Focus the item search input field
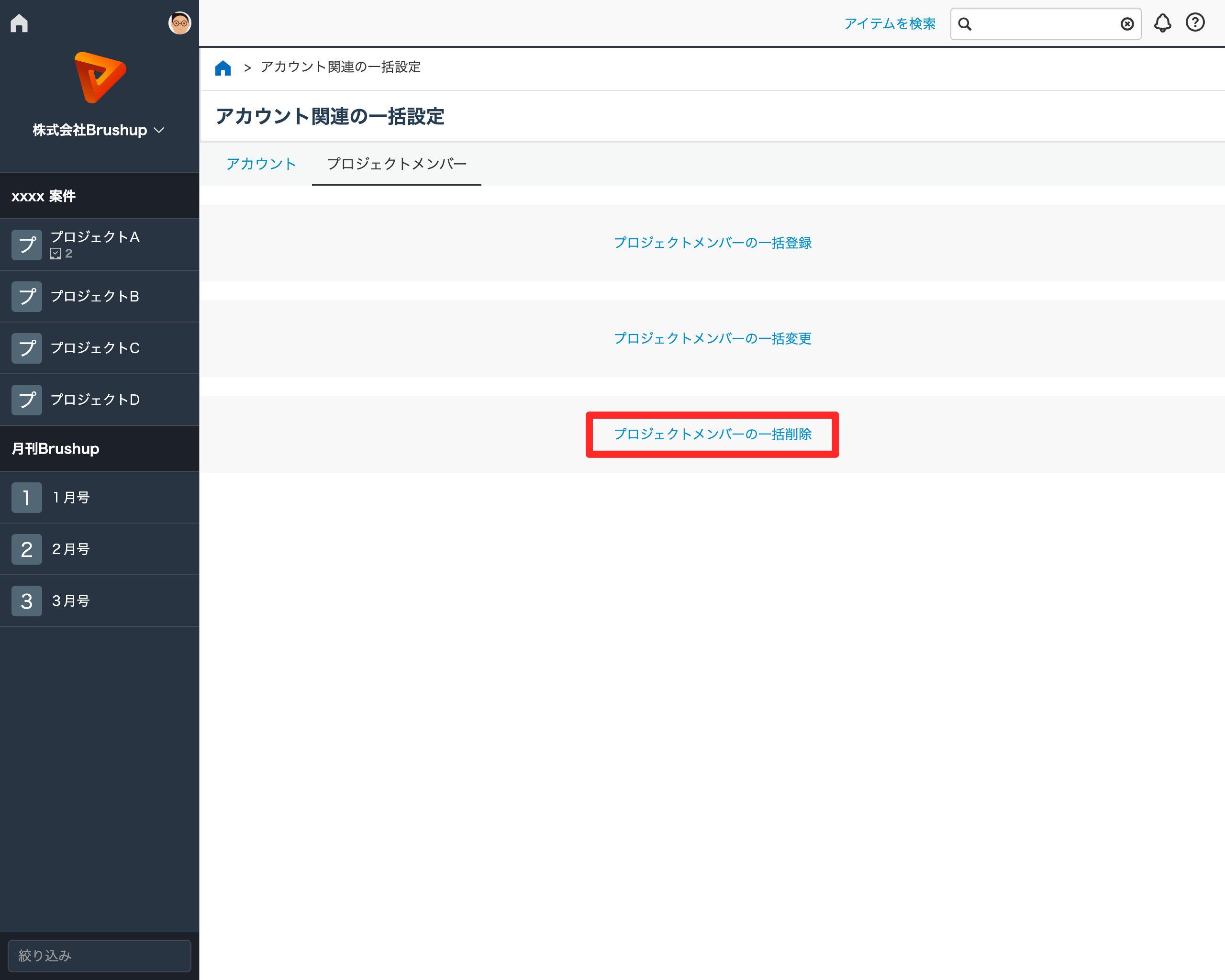This screenshot has width=1225, height=980. [1046, 24]
